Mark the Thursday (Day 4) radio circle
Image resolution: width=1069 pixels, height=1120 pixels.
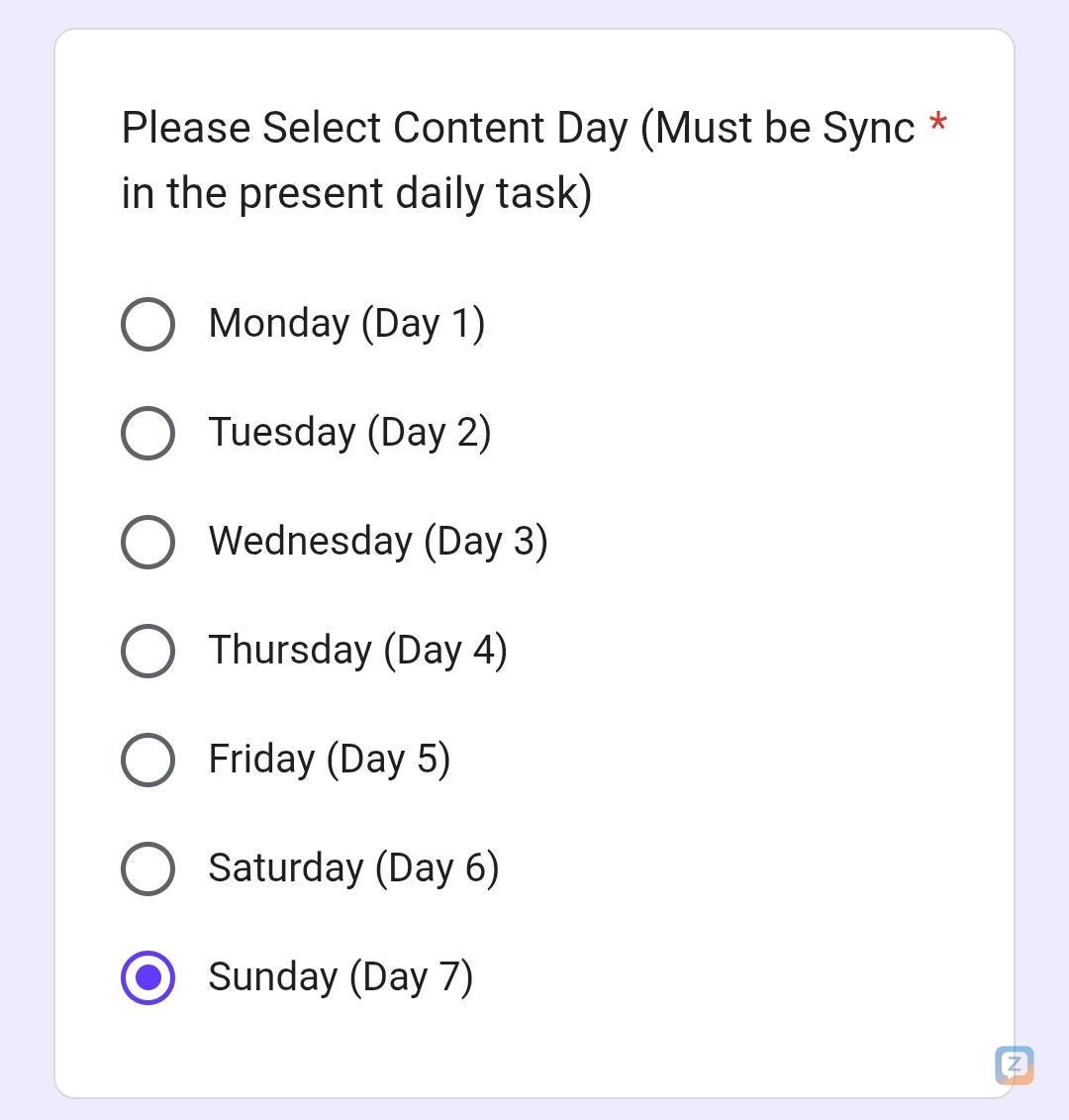click(x=148, y=651)
